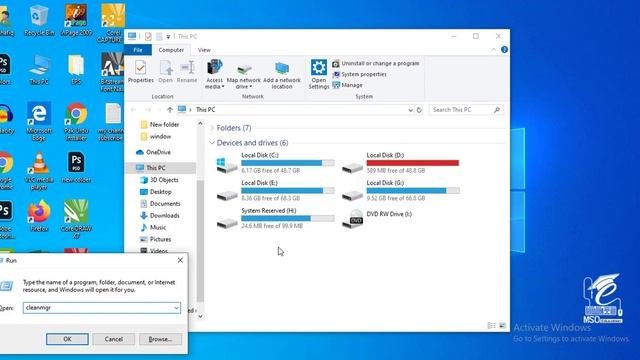Open the new folder PSD file icon
The image size is (640, 360).
76,167
